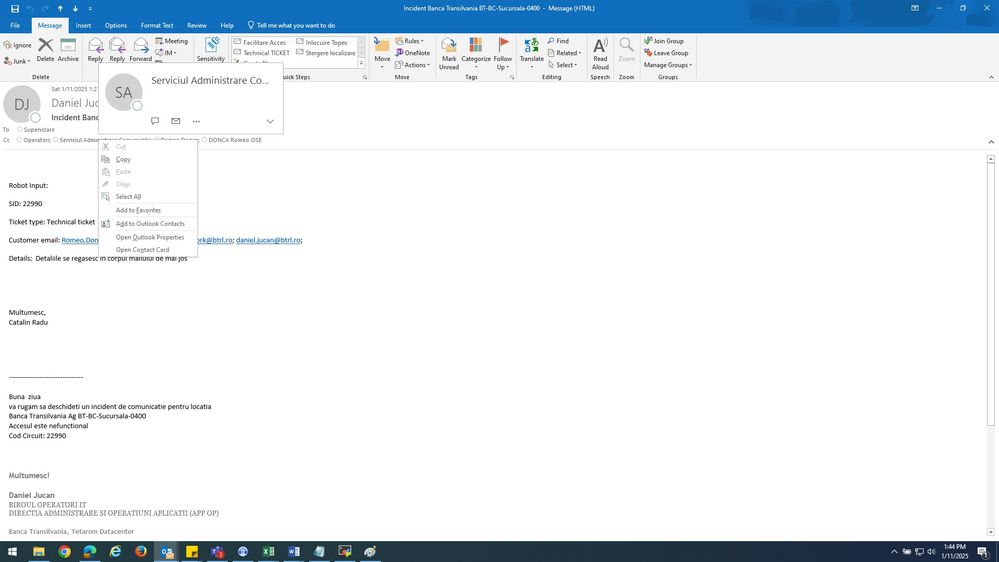
Task: Switch to the Options tab
Action: (x=116, y=25)
